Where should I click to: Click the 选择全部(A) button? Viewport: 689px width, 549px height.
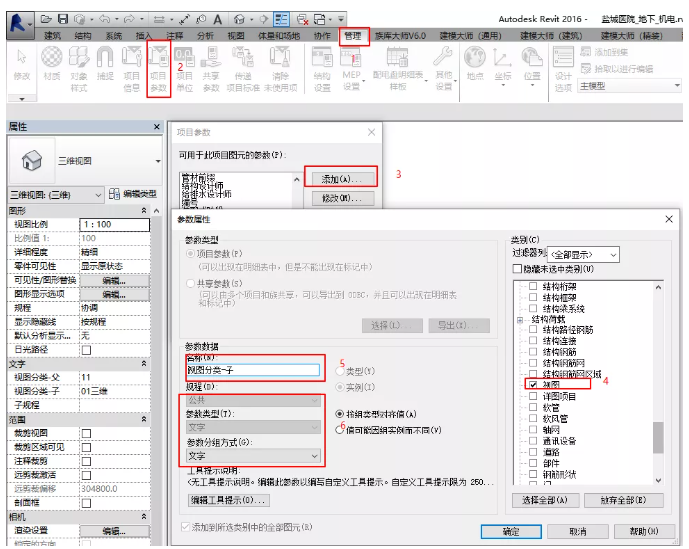coord(545,500)
